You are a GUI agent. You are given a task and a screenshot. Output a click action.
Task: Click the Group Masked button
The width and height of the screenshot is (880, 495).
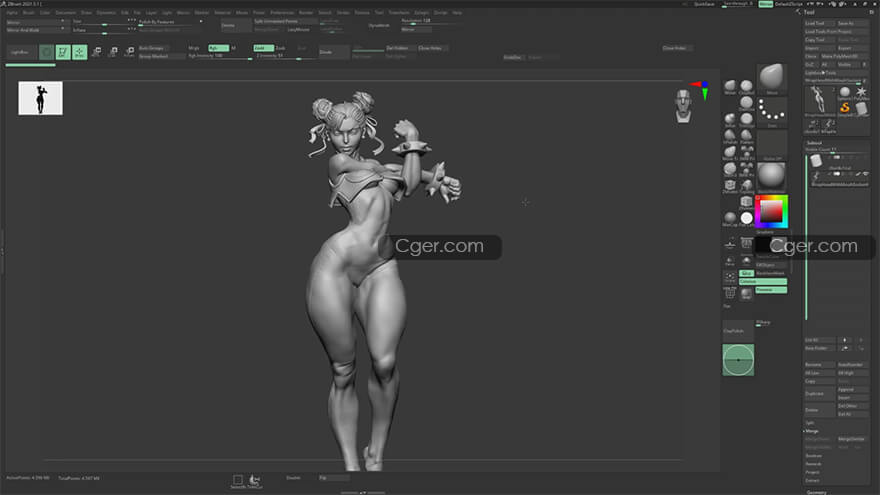[x=161, y=57]
